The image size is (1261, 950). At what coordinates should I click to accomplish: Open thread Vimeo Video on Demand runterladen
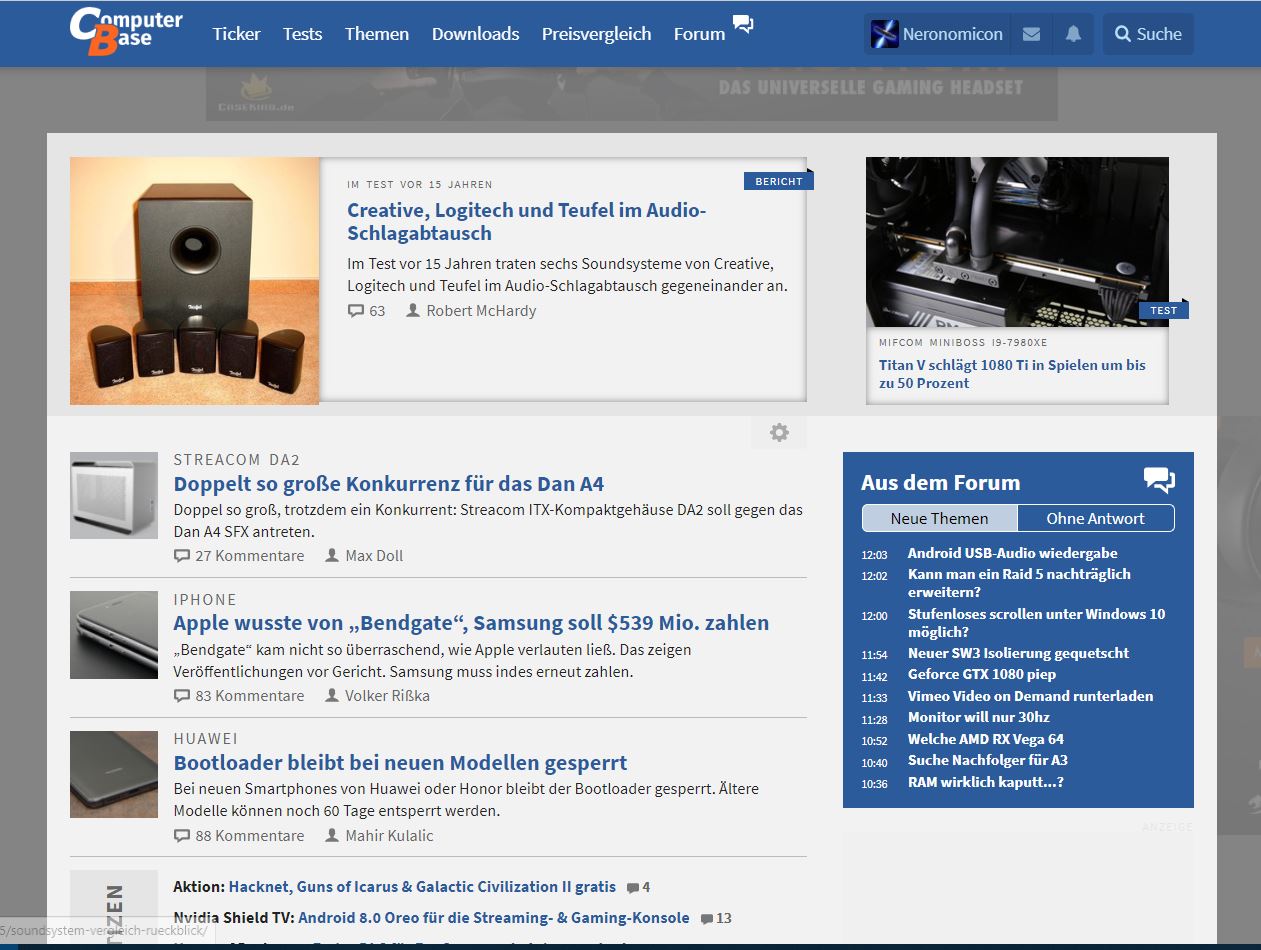click(1030, 696)
